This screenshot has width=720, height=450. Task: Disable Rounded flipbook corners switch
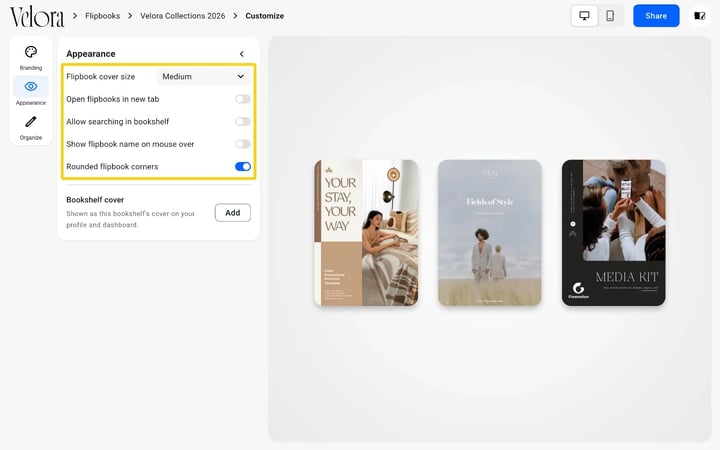pyautogui.click(x=242, y=167)
